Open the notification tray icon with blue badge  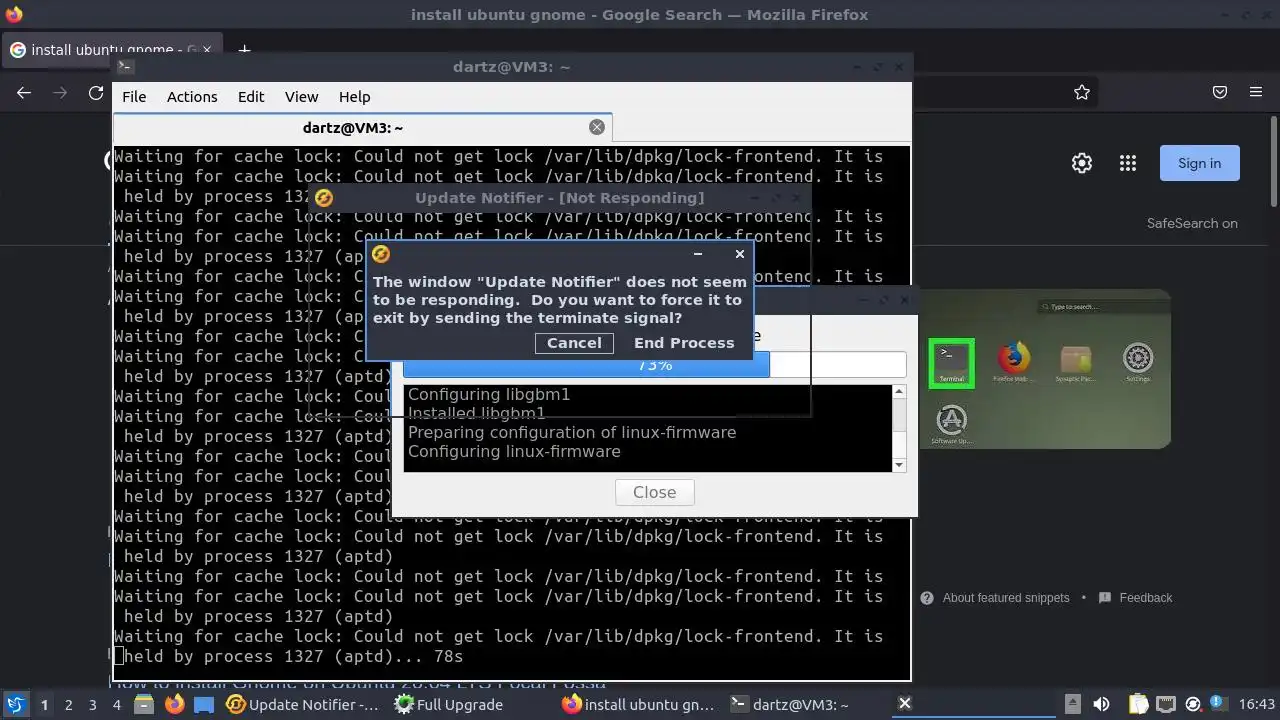[1217, 704]
